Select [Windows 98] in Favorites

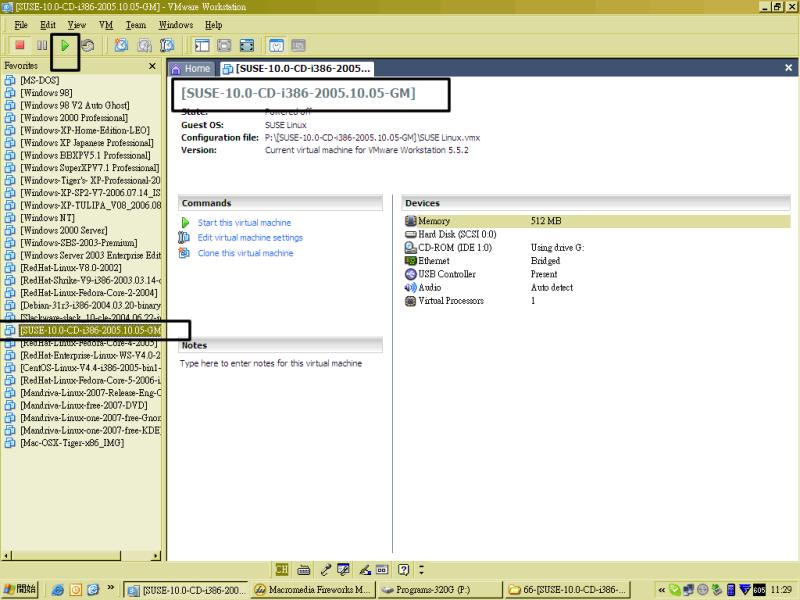(x=46, y=93)
